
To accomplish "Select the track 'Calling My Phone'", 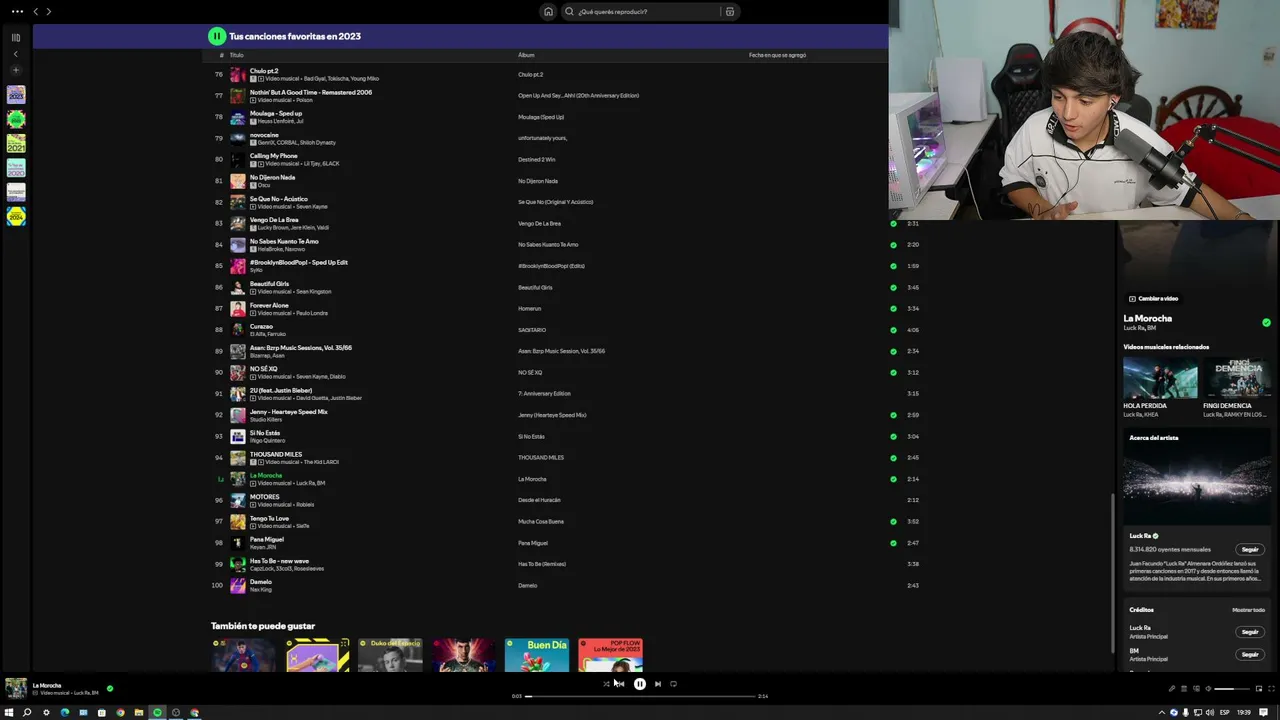I will pyautogui.click(x=274, y=156).
